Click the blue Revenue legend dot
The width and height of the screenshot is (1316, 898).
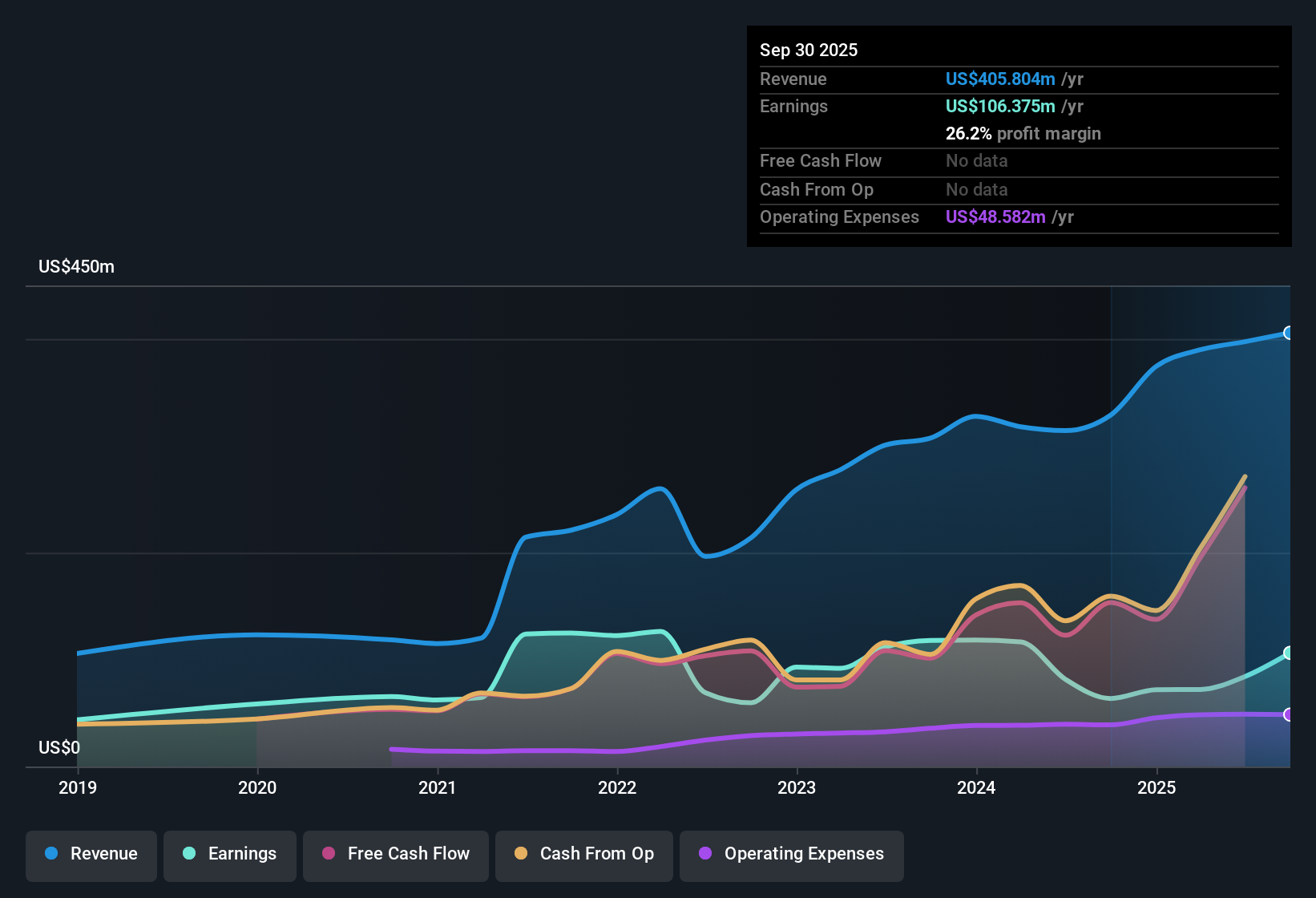50,854
